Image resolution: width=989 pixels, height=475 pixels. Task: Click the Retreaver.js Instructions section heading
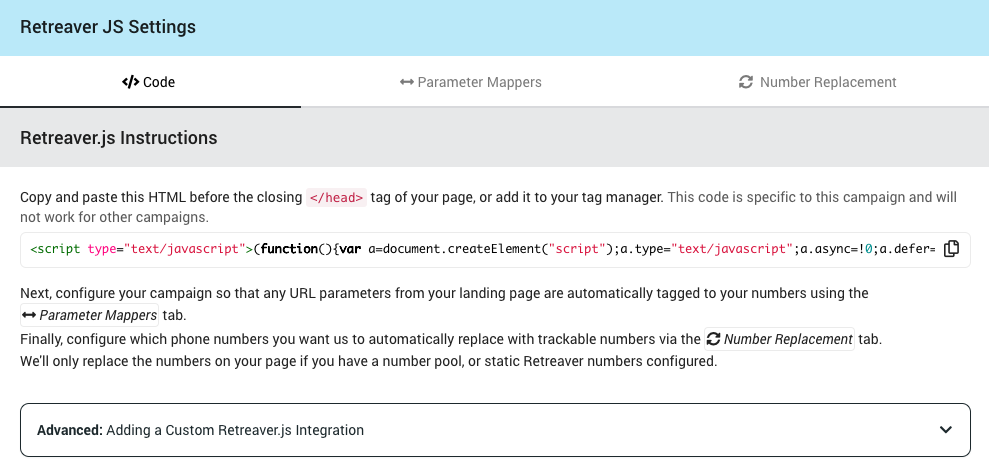(x=118, y=137)
